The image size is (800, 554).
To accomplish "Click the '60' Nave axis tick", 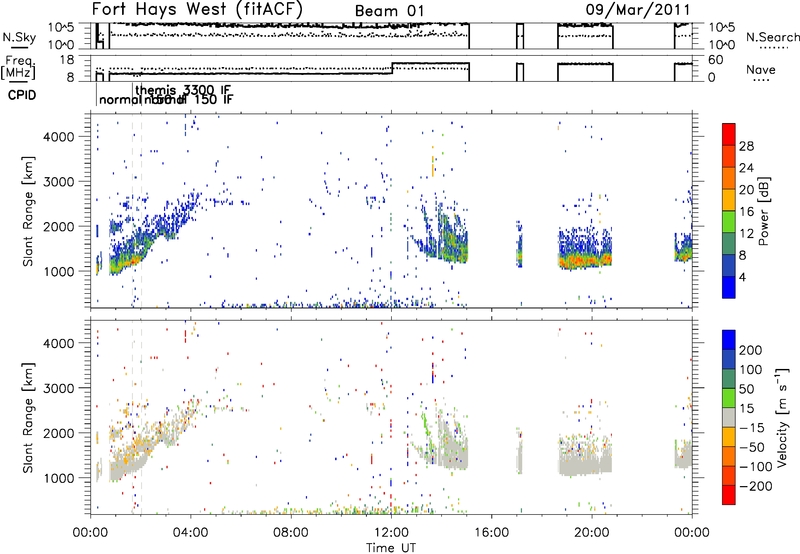I will coord(716,60).
